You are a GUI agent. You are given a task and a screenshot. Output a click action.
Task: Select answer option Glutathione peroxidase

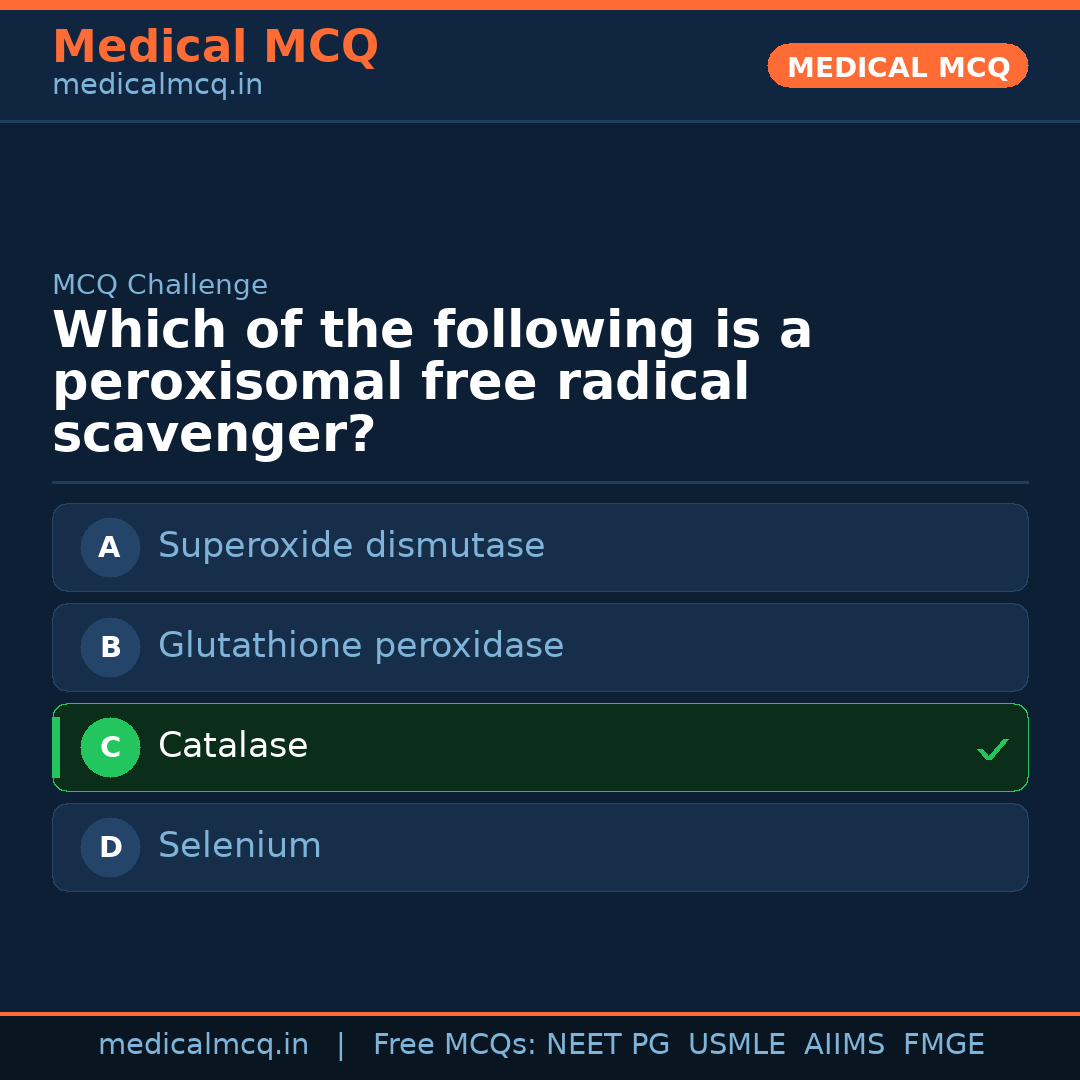pos(540,647)
